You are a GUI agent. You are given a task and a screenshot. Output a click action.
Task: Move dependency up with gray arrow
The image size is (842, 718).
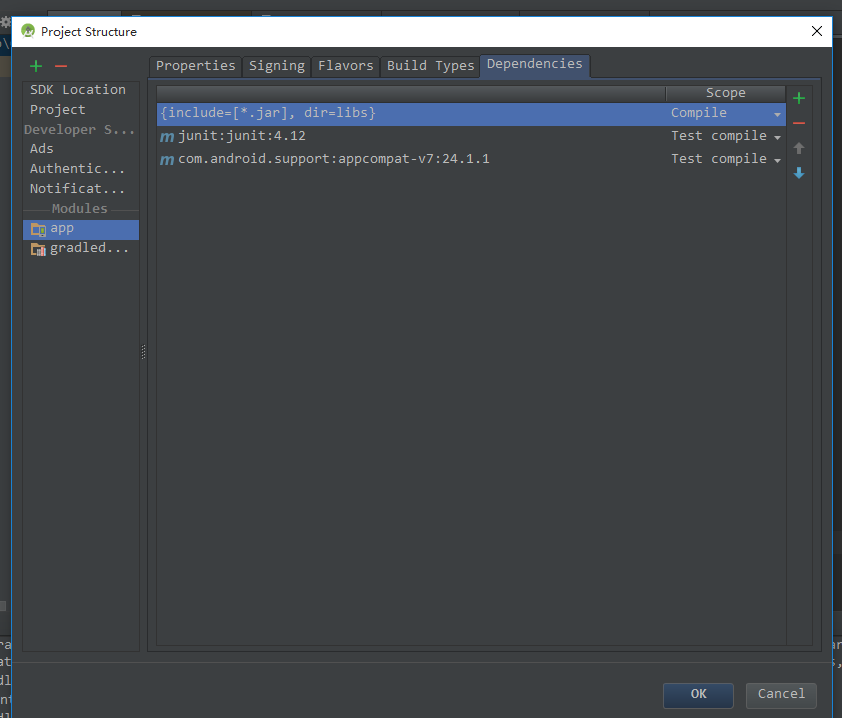pyautogui.click(x=799, y=148)
